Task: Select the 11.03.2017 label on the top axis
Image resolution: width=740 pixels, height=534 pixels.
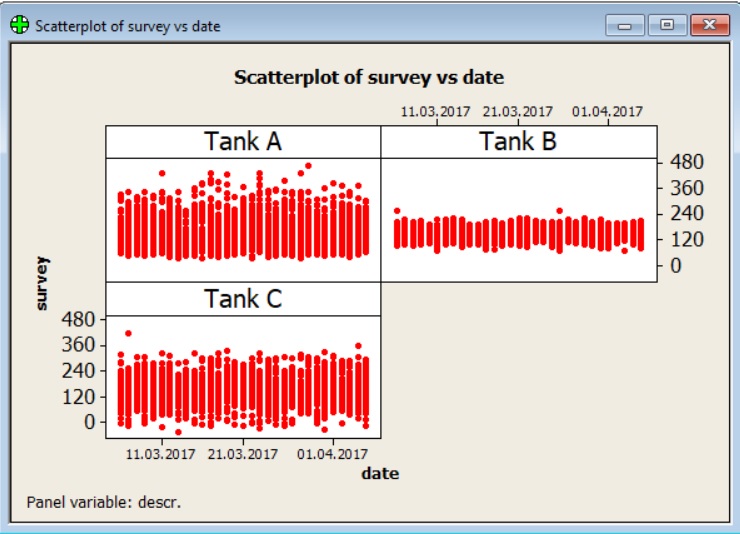Action: [436, 111]
